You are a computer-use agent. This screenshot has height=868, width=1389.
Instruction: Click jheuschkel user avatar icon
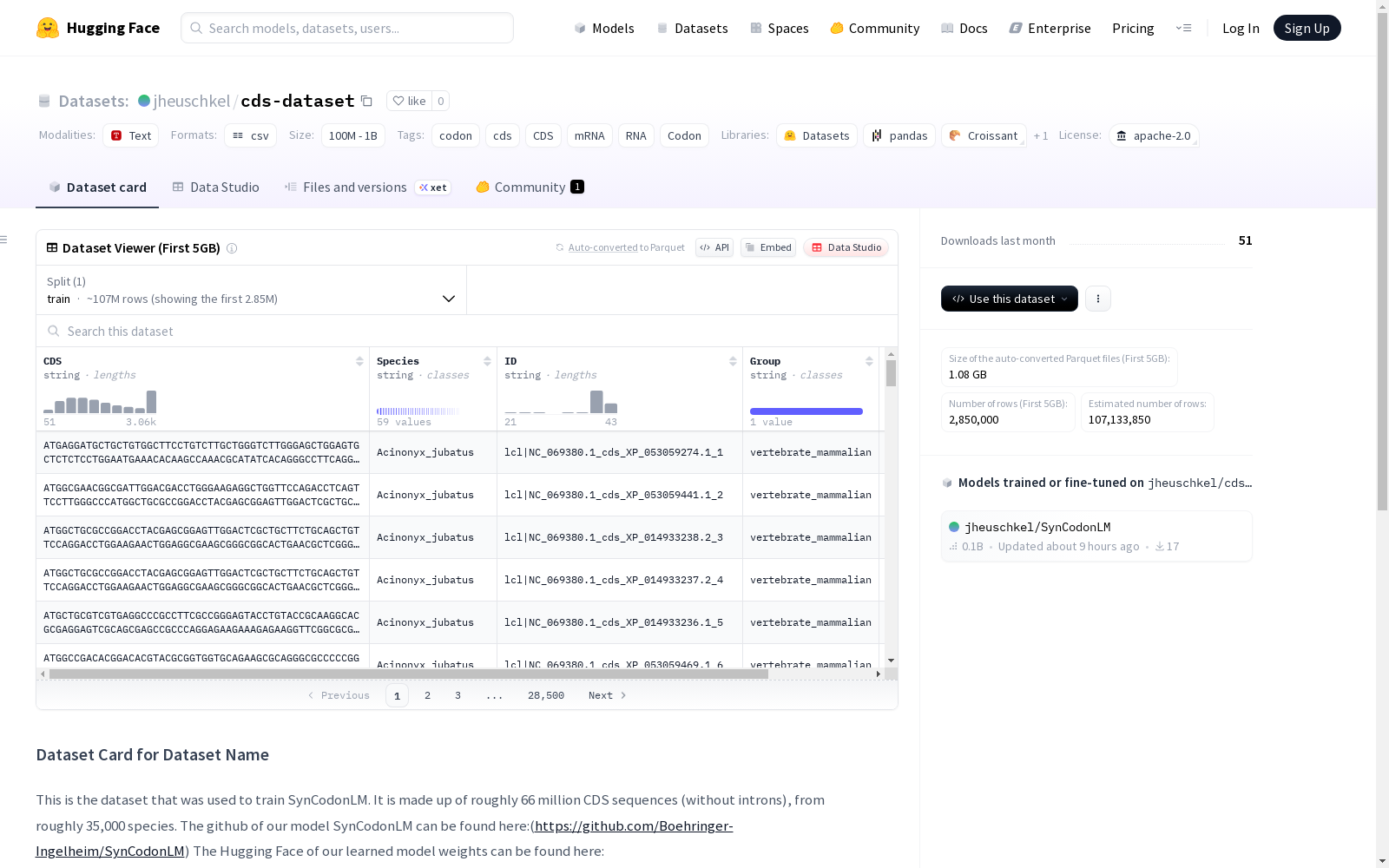click(144, 101)
